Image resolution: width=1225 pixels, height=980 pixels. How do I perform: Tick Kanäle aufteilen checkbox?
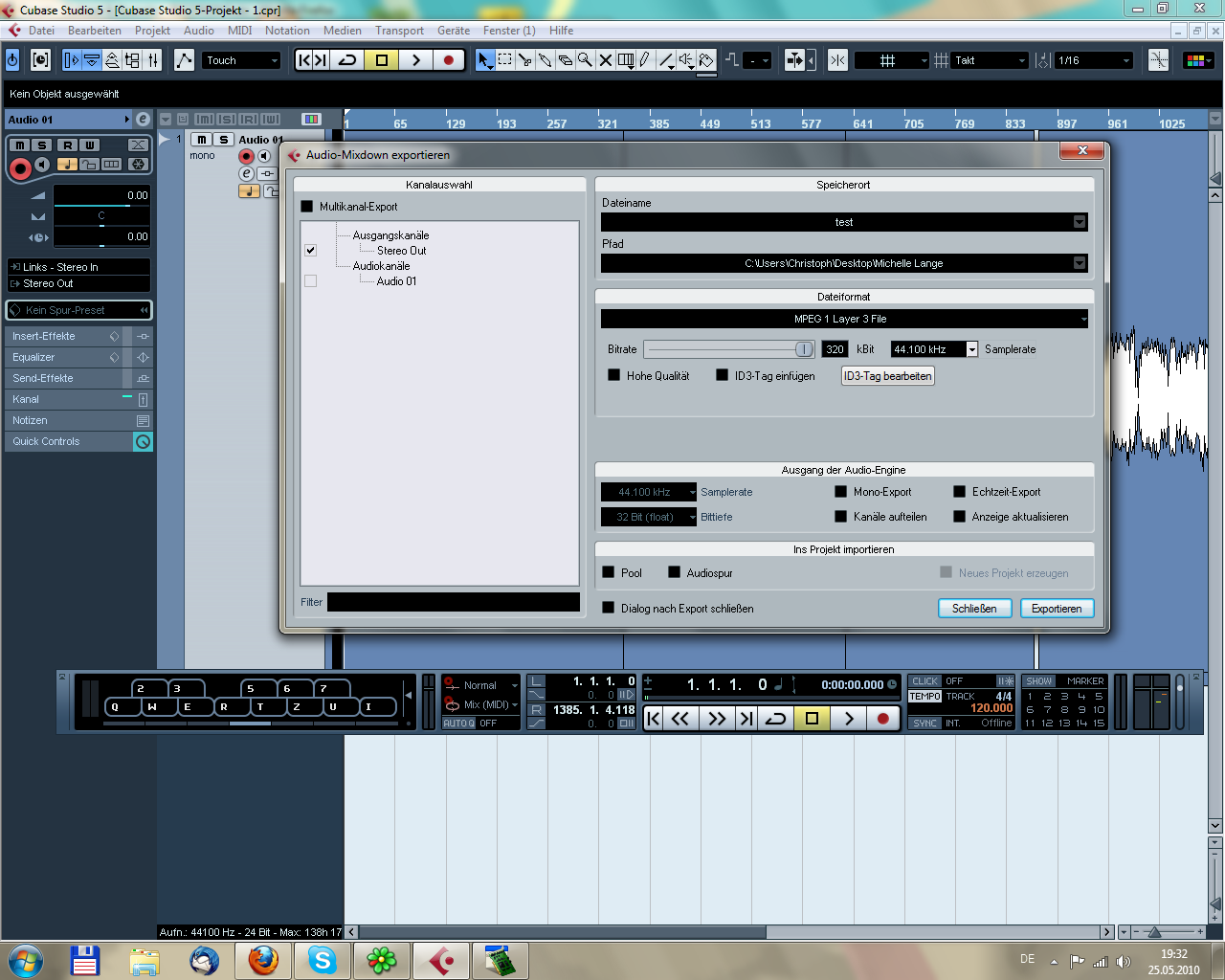click(x=840, y=517)
